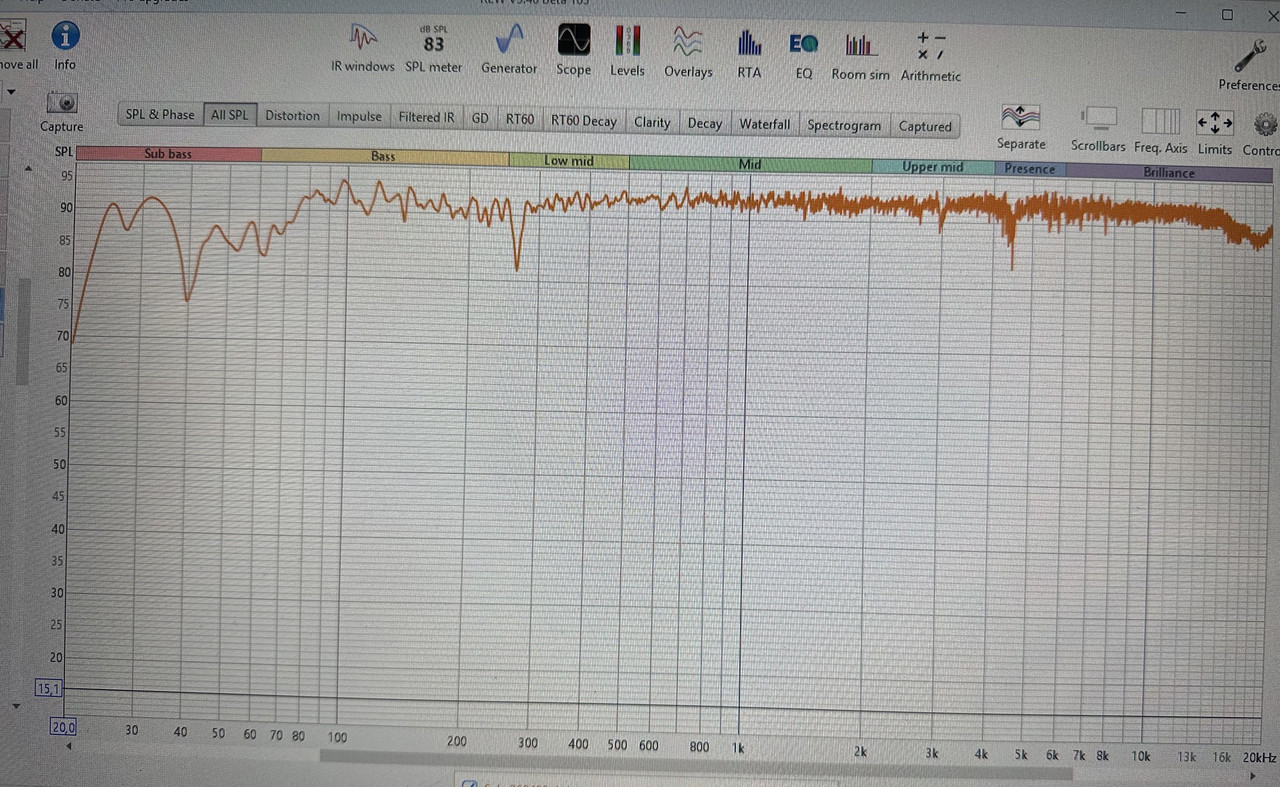
Task: Open the Captured tab
Action: [925, 126]
